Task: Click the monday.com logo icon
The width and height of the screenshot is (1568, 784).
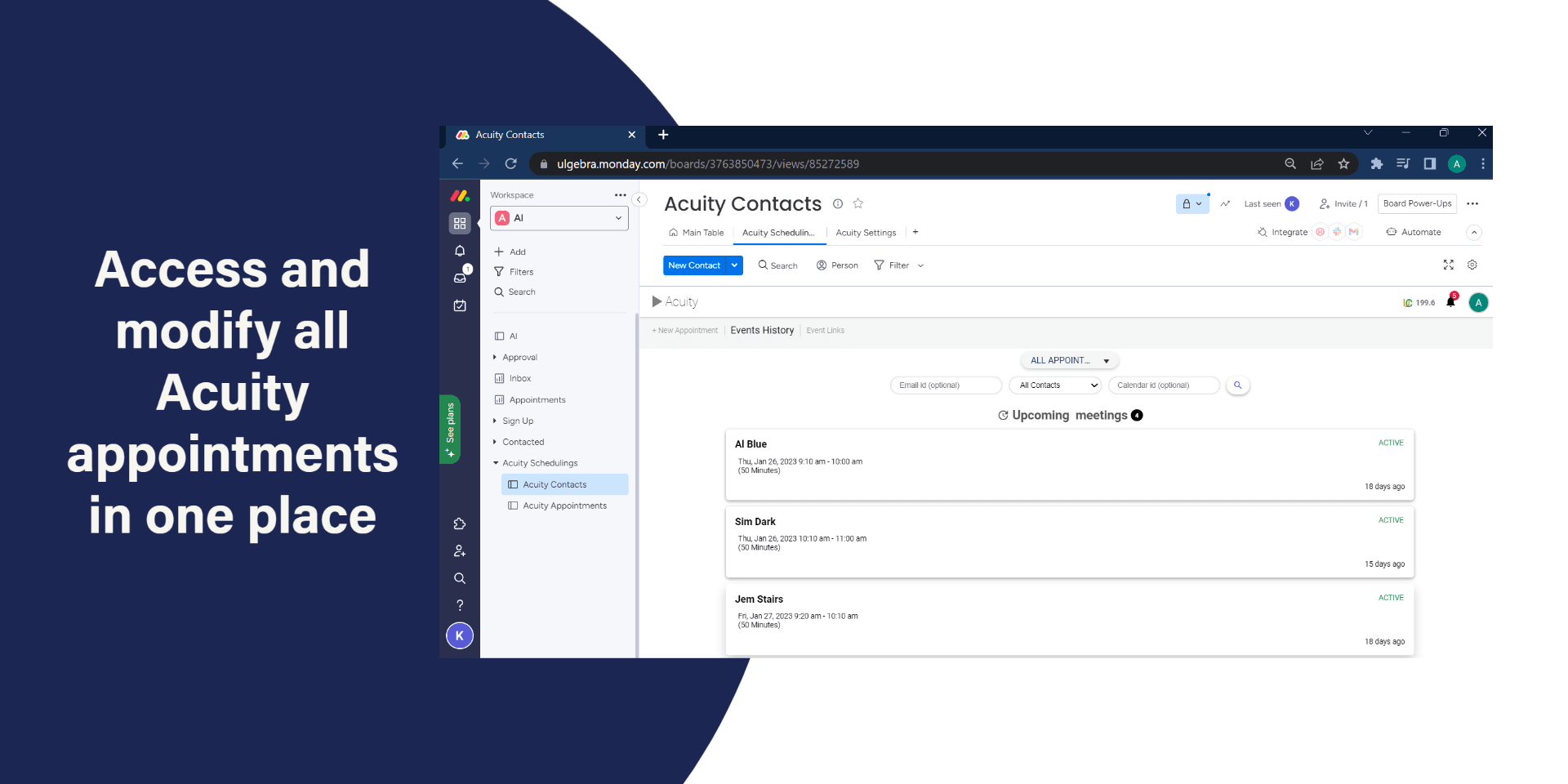Action: [460, 196]
